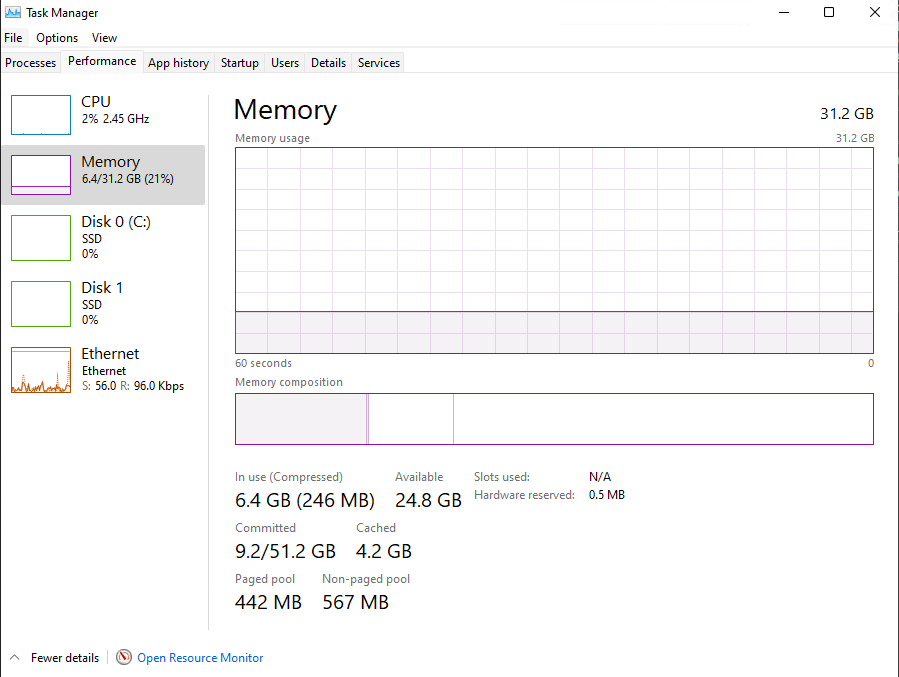Switch to the Services tab
899x677 pixels.
pos(379,63)
